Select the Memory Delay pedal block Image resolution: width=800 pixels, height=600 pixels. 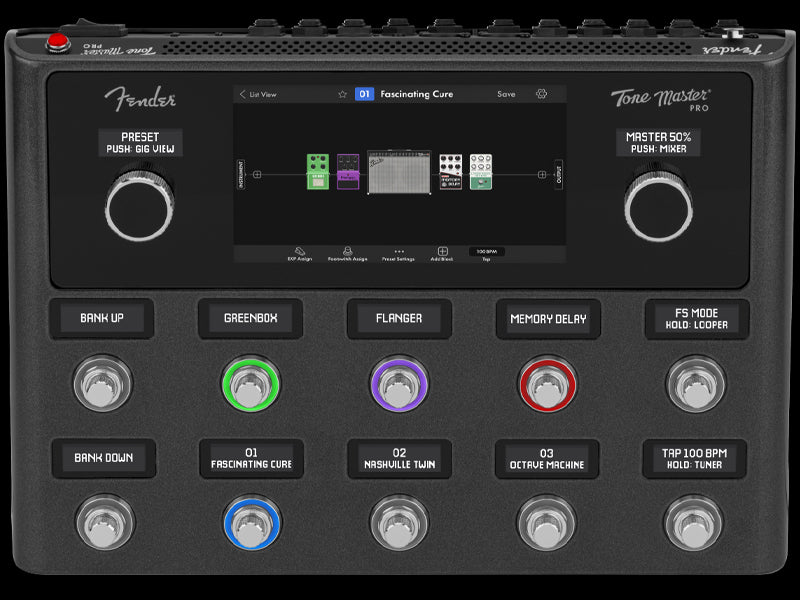[x=451, y=172]
